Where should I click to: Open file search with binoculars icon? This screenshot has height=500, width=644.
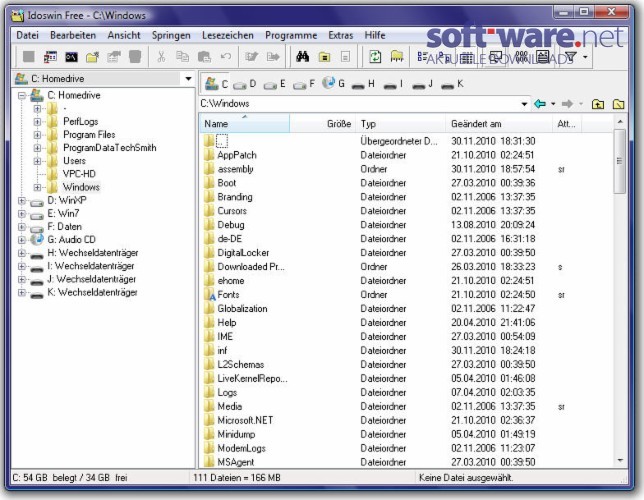coord(303,57)
